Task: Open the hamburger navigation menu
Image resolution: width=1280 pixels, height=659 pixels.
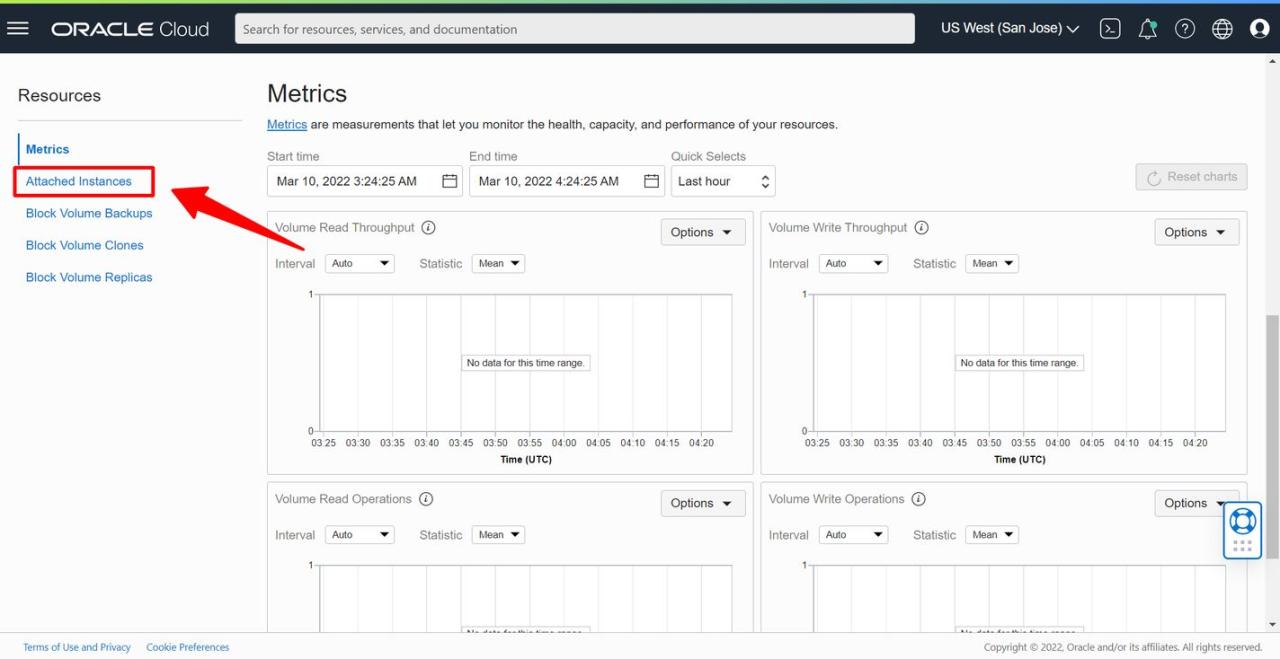Action: (x=18, y=28)
